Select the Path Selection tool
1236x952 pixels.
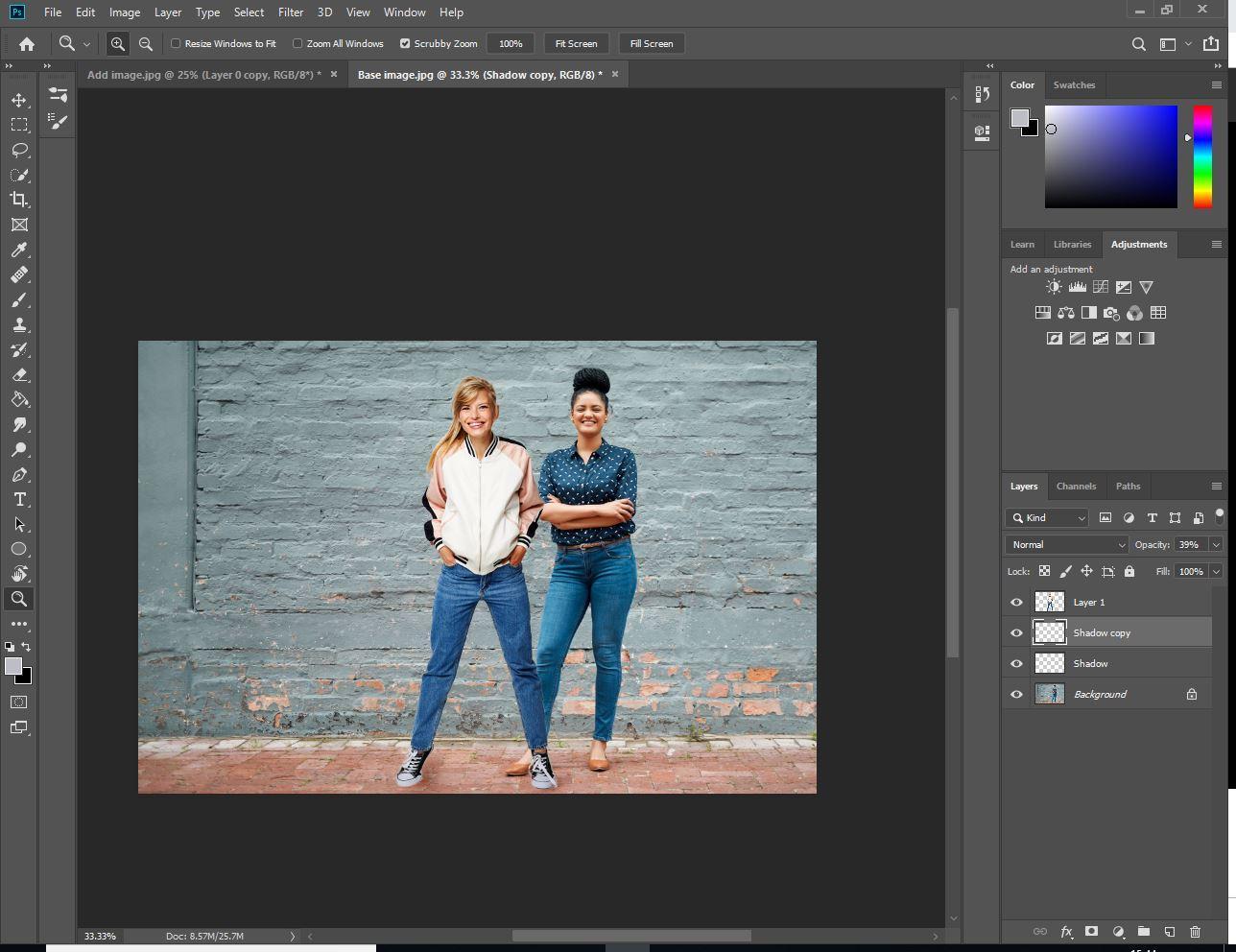19,524
